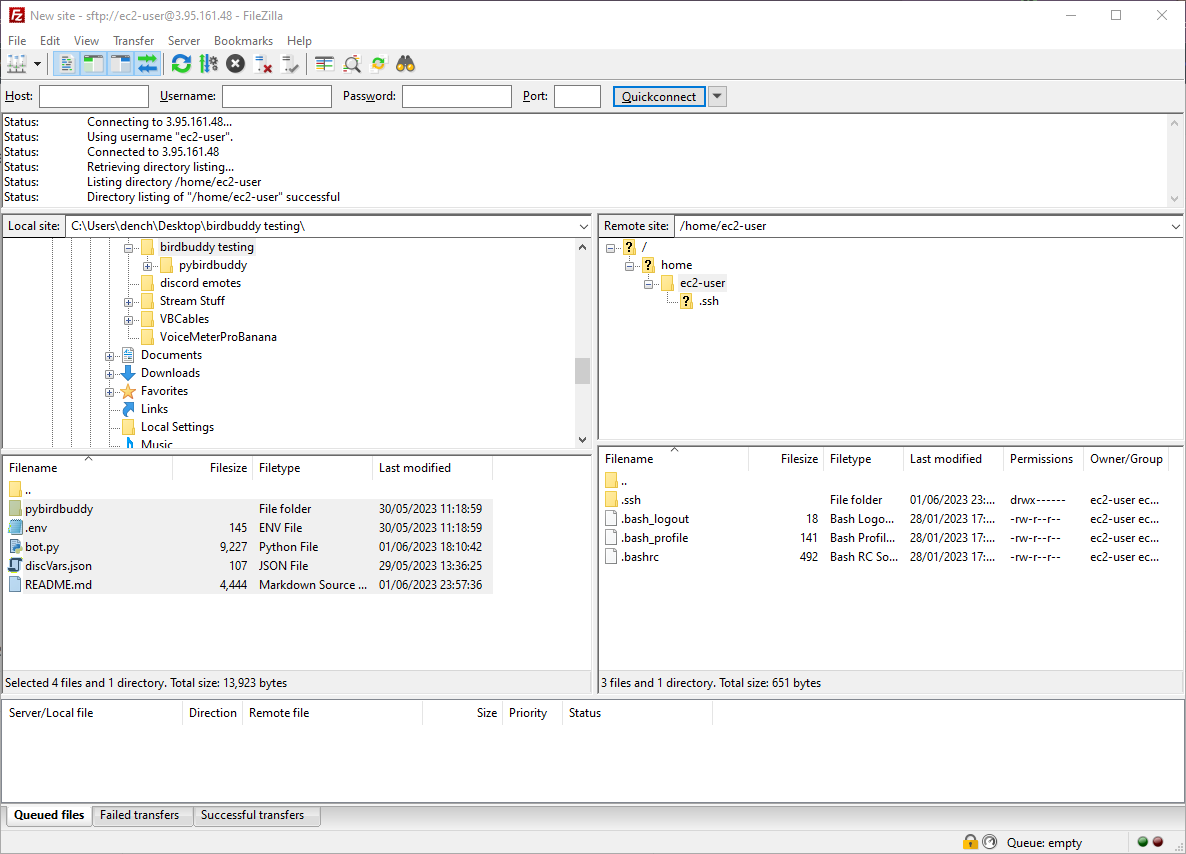Image resolution: width=1186 pixels, height=854 pixels.
Task: Toggle directory comparison
Action: [352, 64]
